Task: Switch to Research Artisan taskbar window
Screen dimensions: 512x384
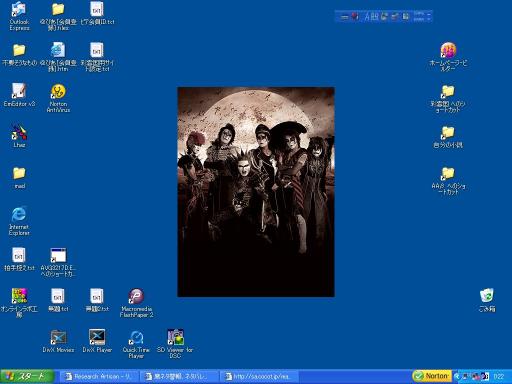Action: pos(99,377)
